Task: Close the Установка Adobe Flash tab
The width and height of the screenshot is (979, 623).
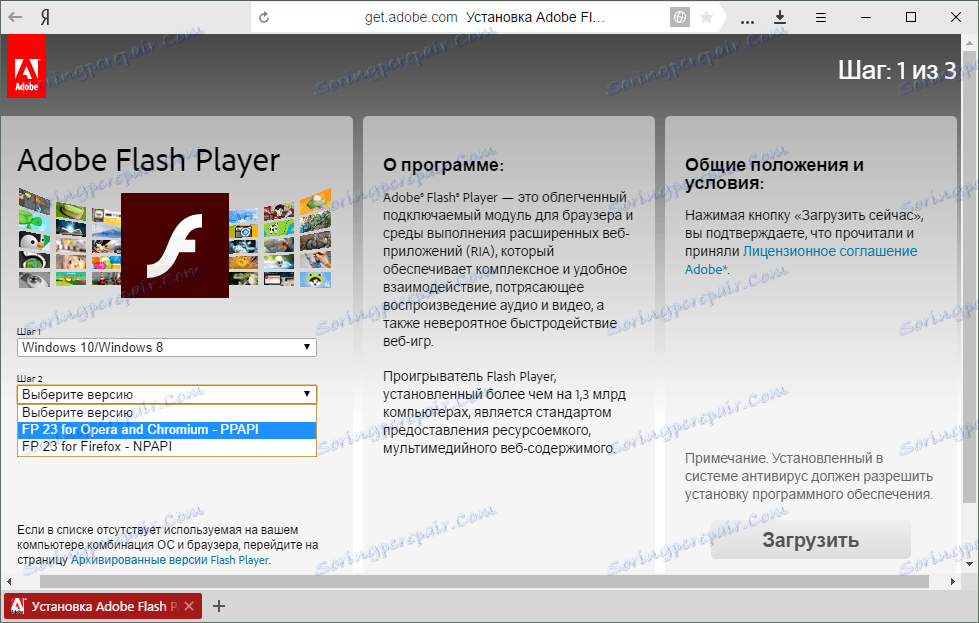Action: click(x=189, y=606)
